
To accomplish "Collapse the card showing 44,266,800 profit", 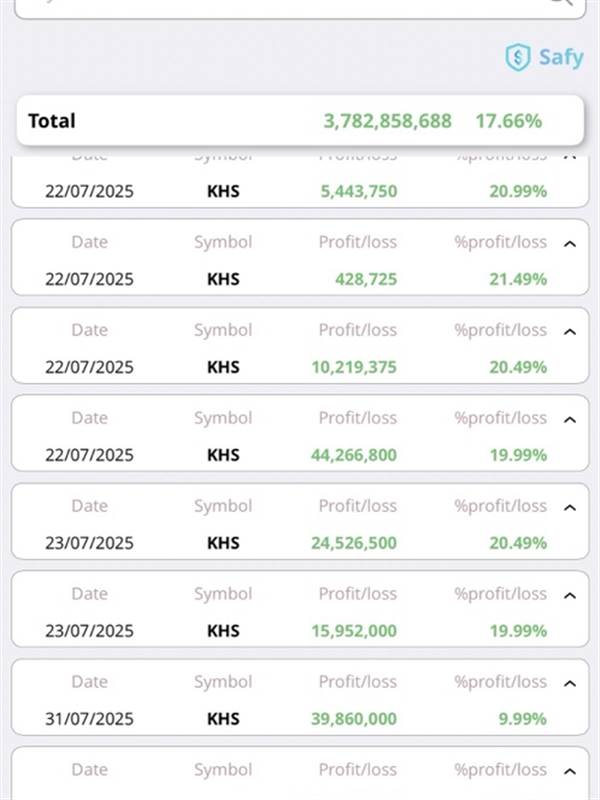I will tap(570, 419).
